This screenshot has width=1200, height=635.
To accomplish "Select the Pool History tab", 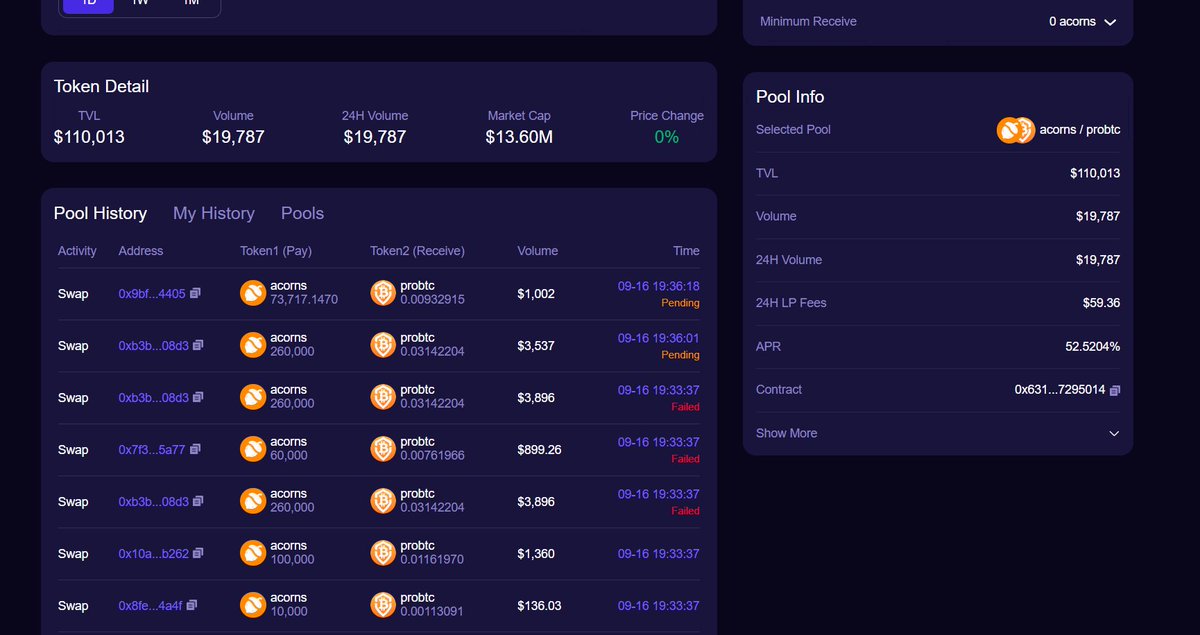I will (x=100, y=213).
